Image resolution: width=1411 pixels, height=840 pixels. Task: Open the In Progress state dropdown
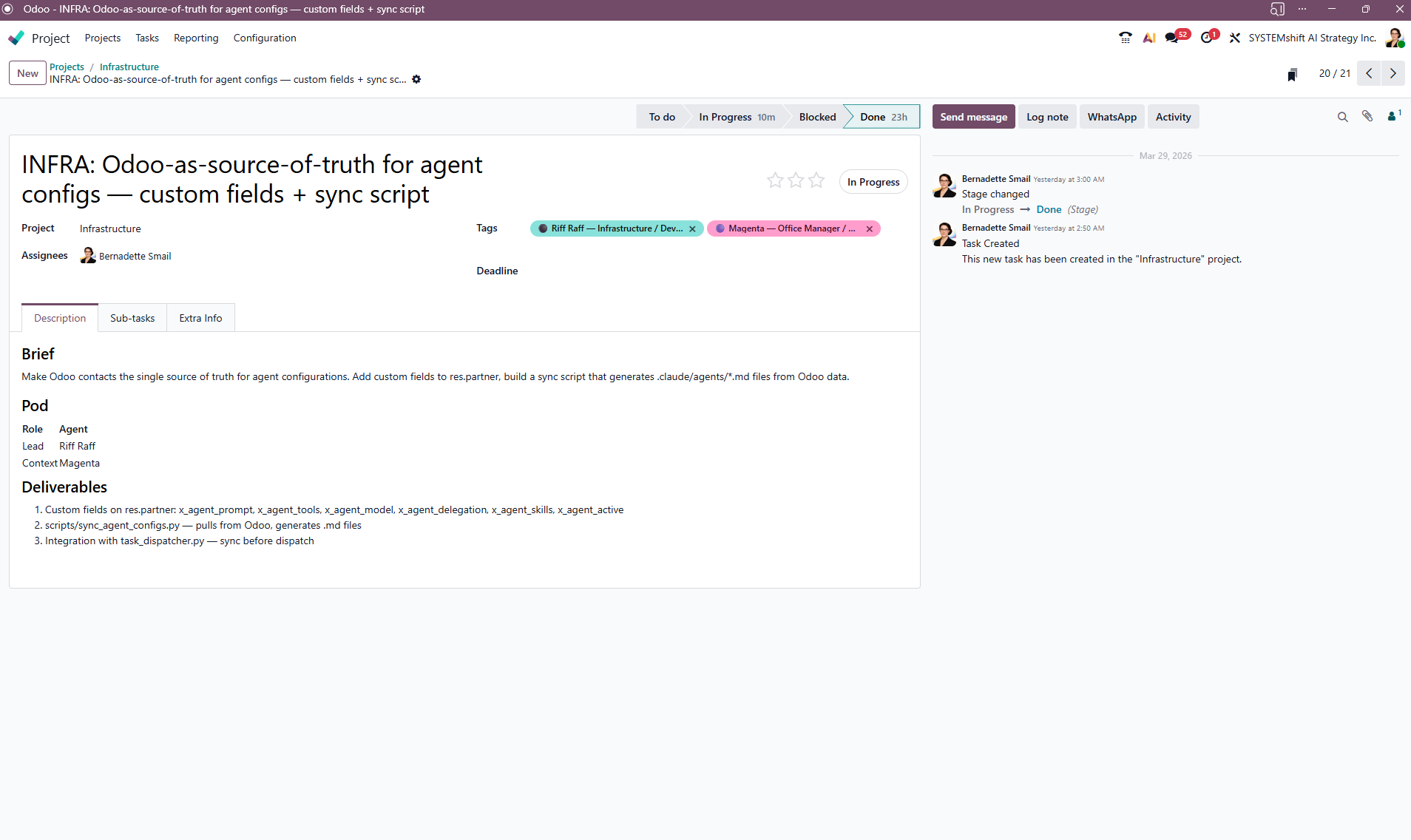point(873,182)
